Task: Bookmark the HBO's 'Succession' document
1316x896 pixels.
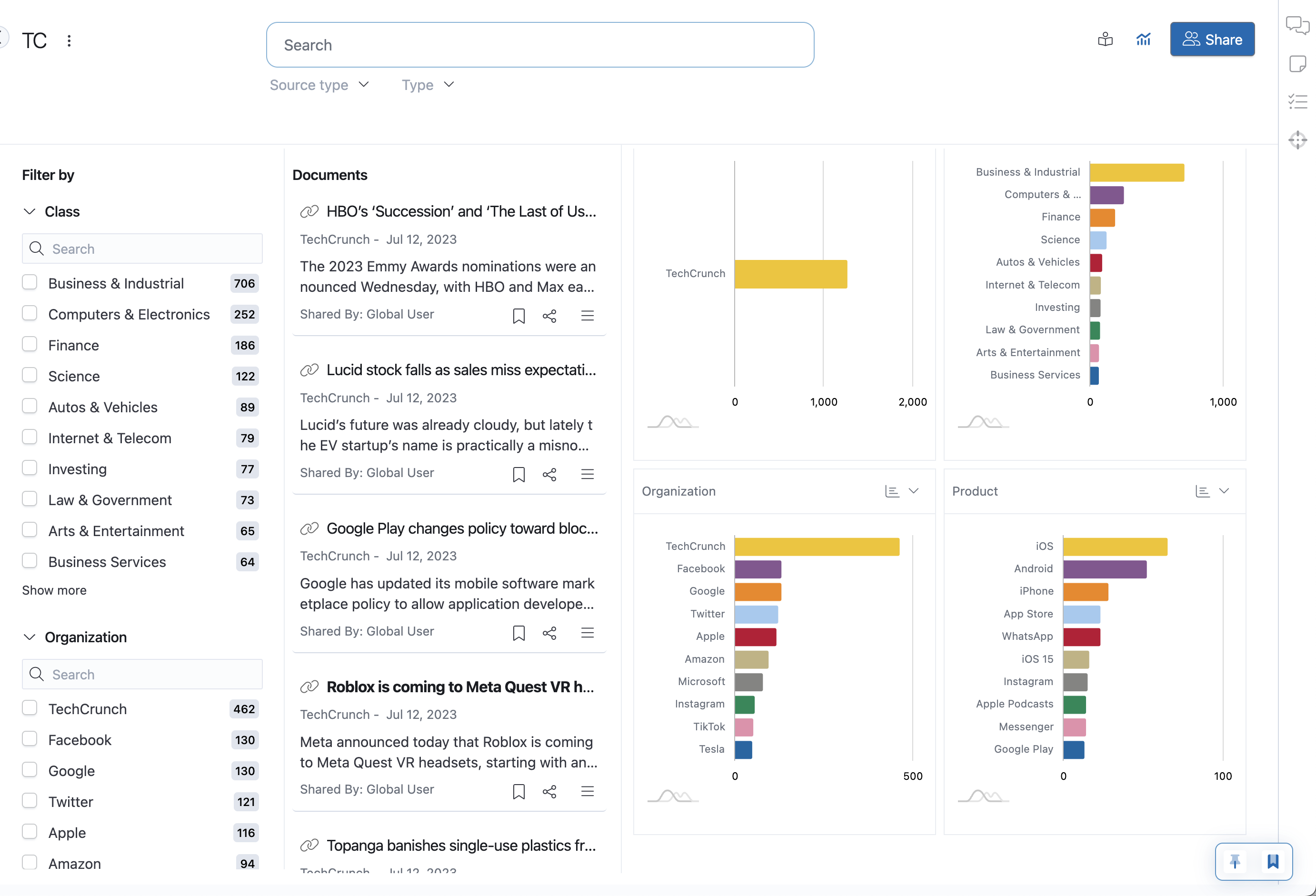Action: (x=518, y=316)
